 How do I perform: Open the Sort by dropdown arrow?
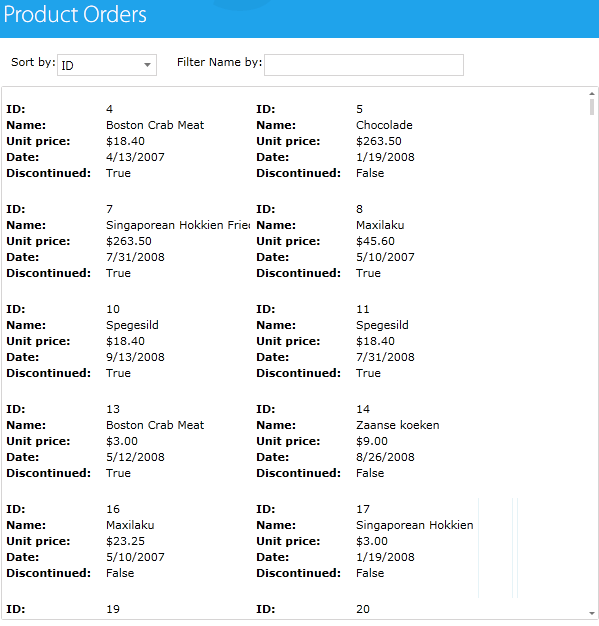point(147,65)
